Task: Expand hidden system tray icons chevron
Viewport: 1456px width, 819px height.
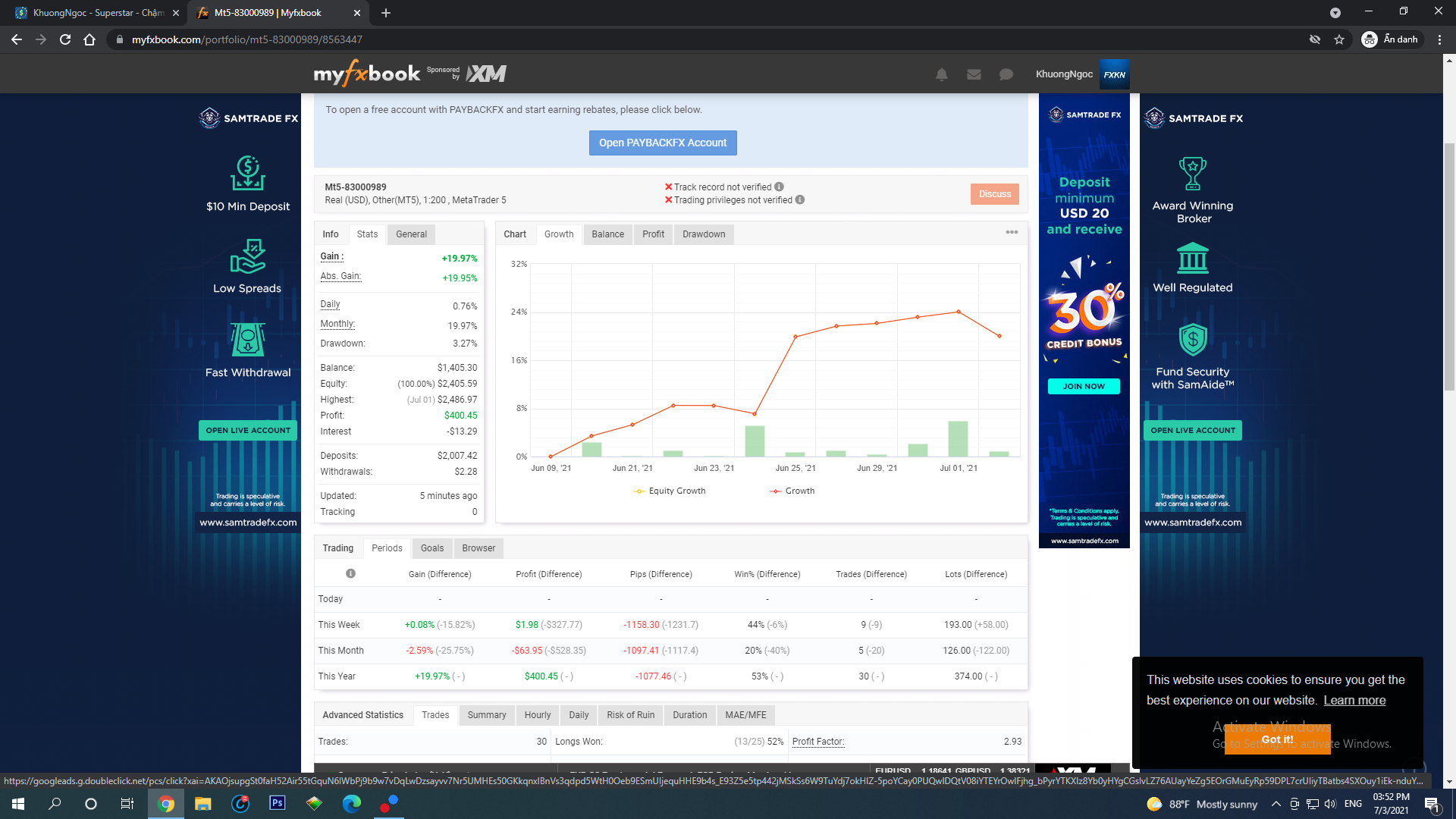Action: (x=1276, y=804)
